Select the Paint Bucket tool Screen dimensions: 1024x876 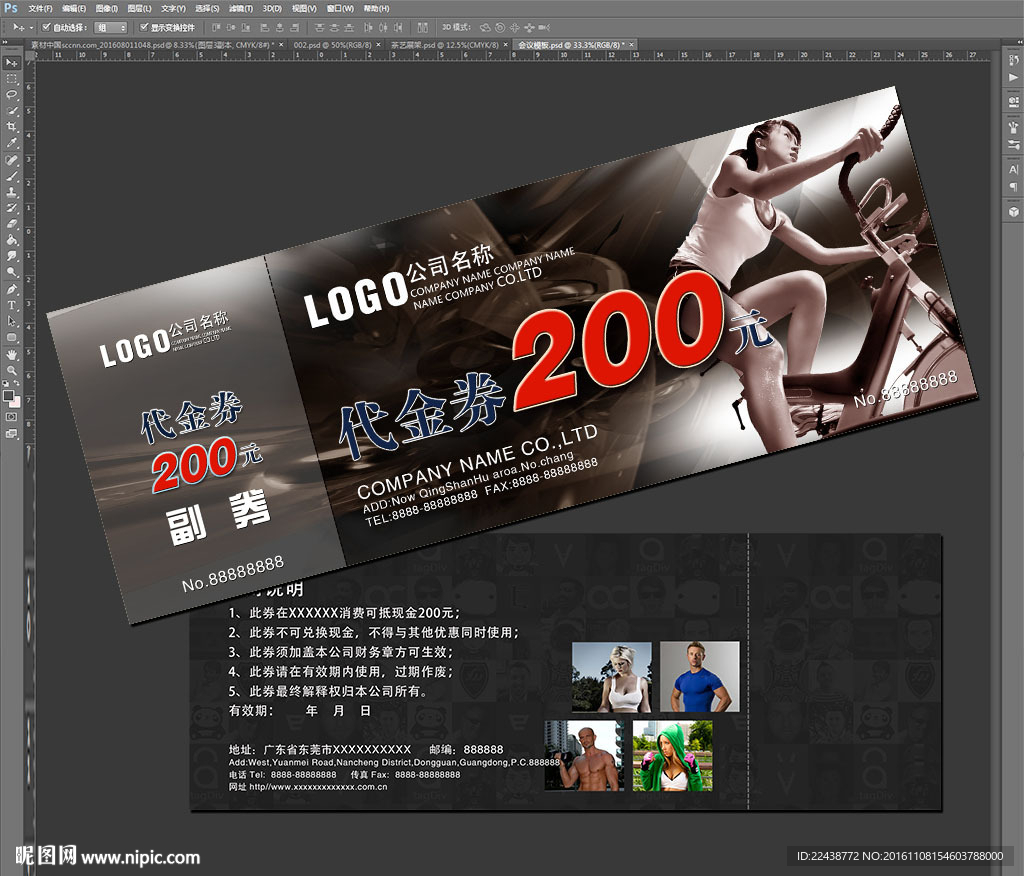pos(12,240)
